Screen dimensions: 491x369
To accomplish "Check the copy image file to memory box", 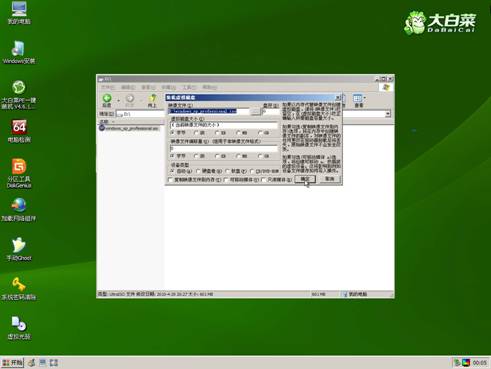I will (171, 180).
